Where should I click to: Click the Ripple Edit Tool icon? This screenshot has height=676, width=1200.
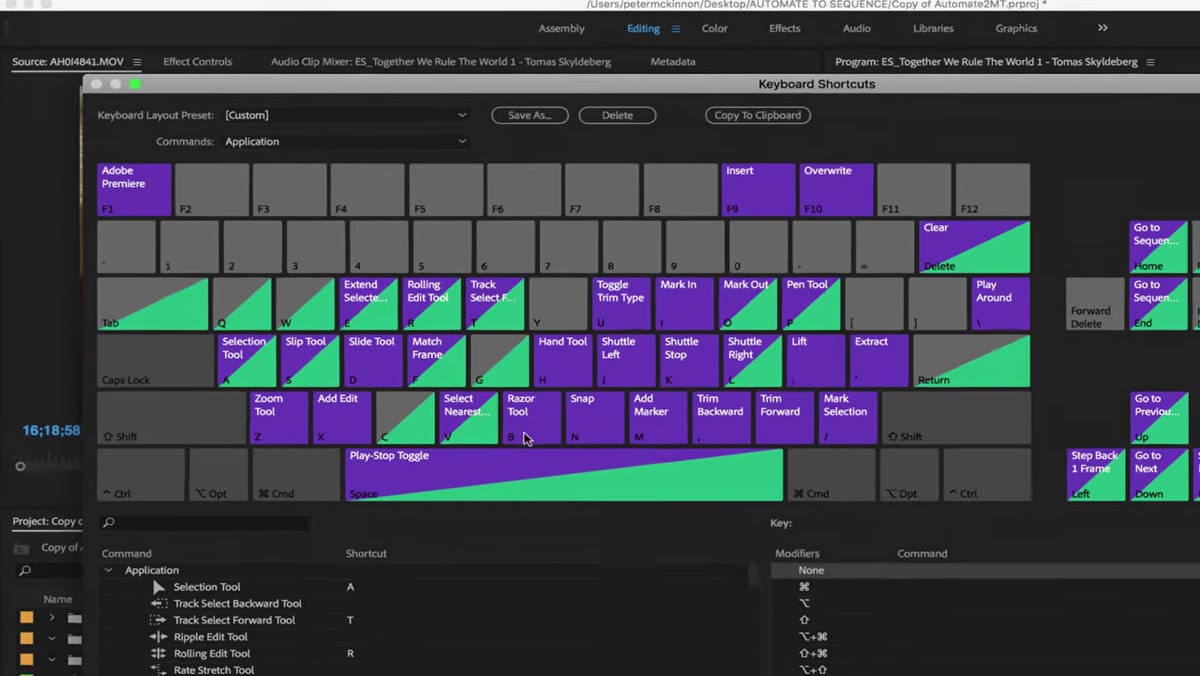(158, 637)
